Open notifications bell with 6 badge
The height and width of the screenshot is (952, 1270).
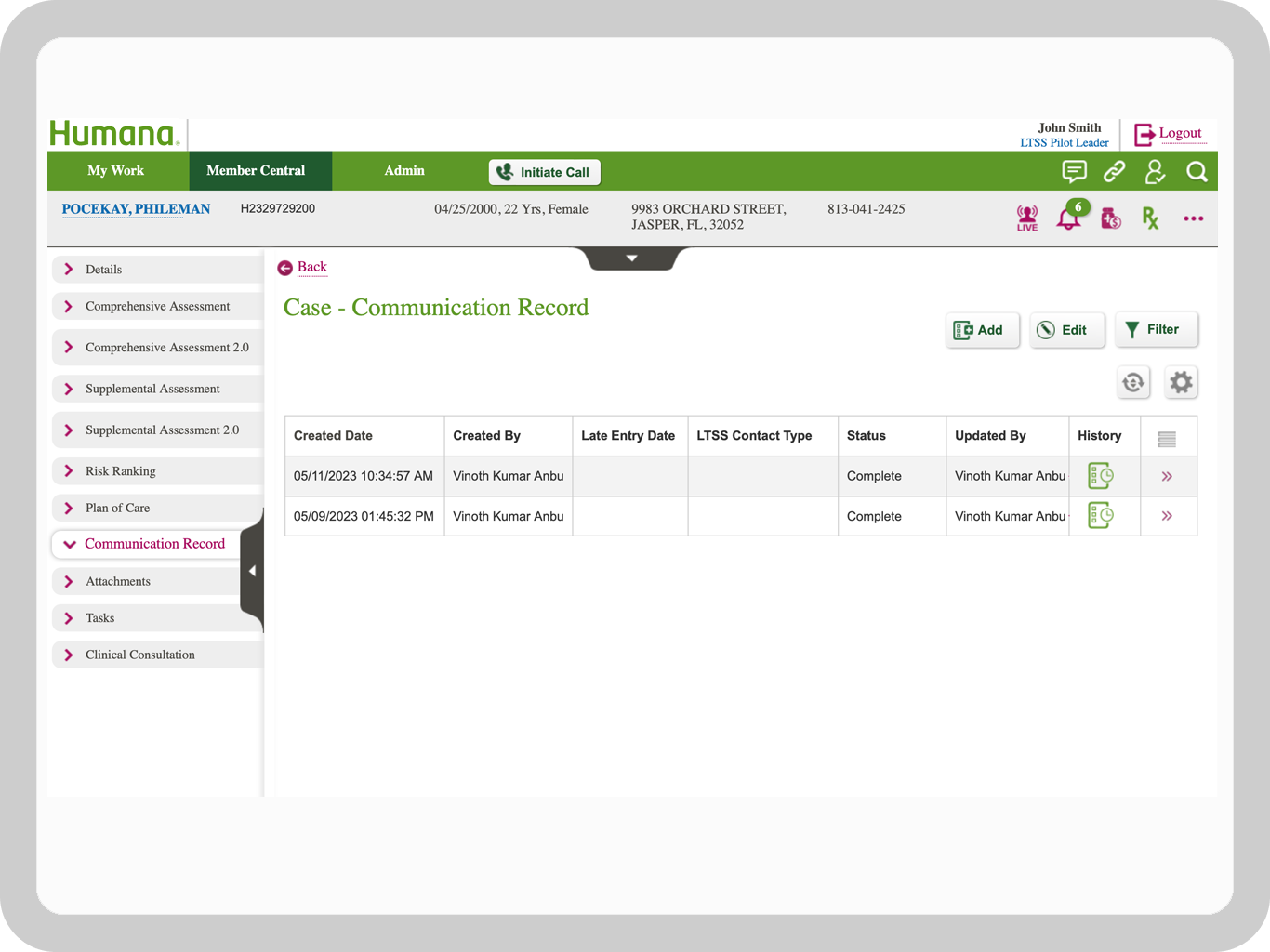click(x=1069, y=218)
